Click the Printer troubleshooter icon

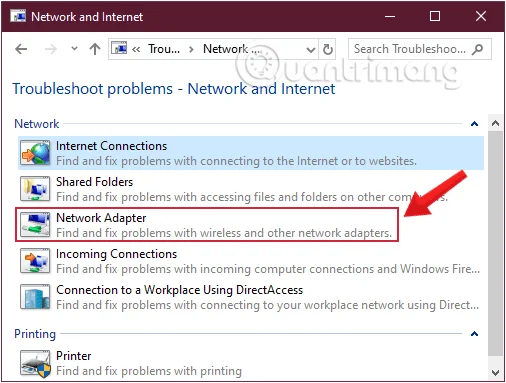click(x=35, y=364)
